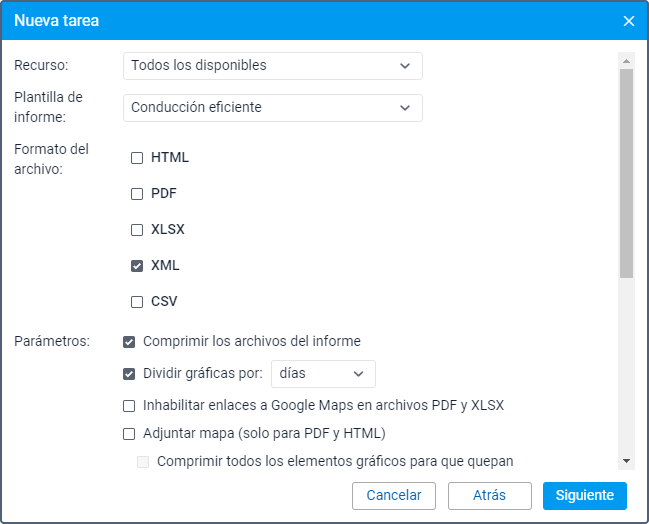The width and height of the screenshot is (649, 524).
Task: Click the Cancelar button
Action: pos(393,495)
